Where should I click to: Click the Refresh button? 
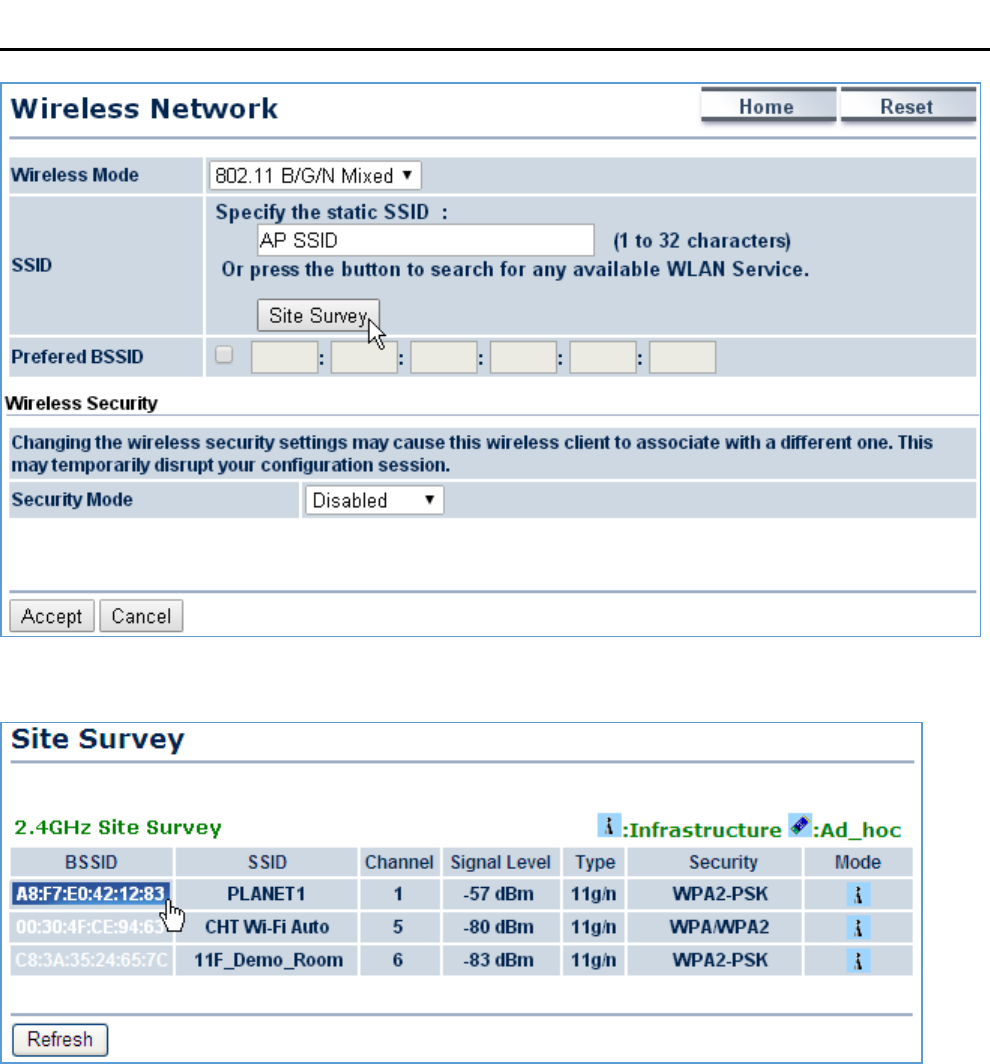tap(60, 1040)
